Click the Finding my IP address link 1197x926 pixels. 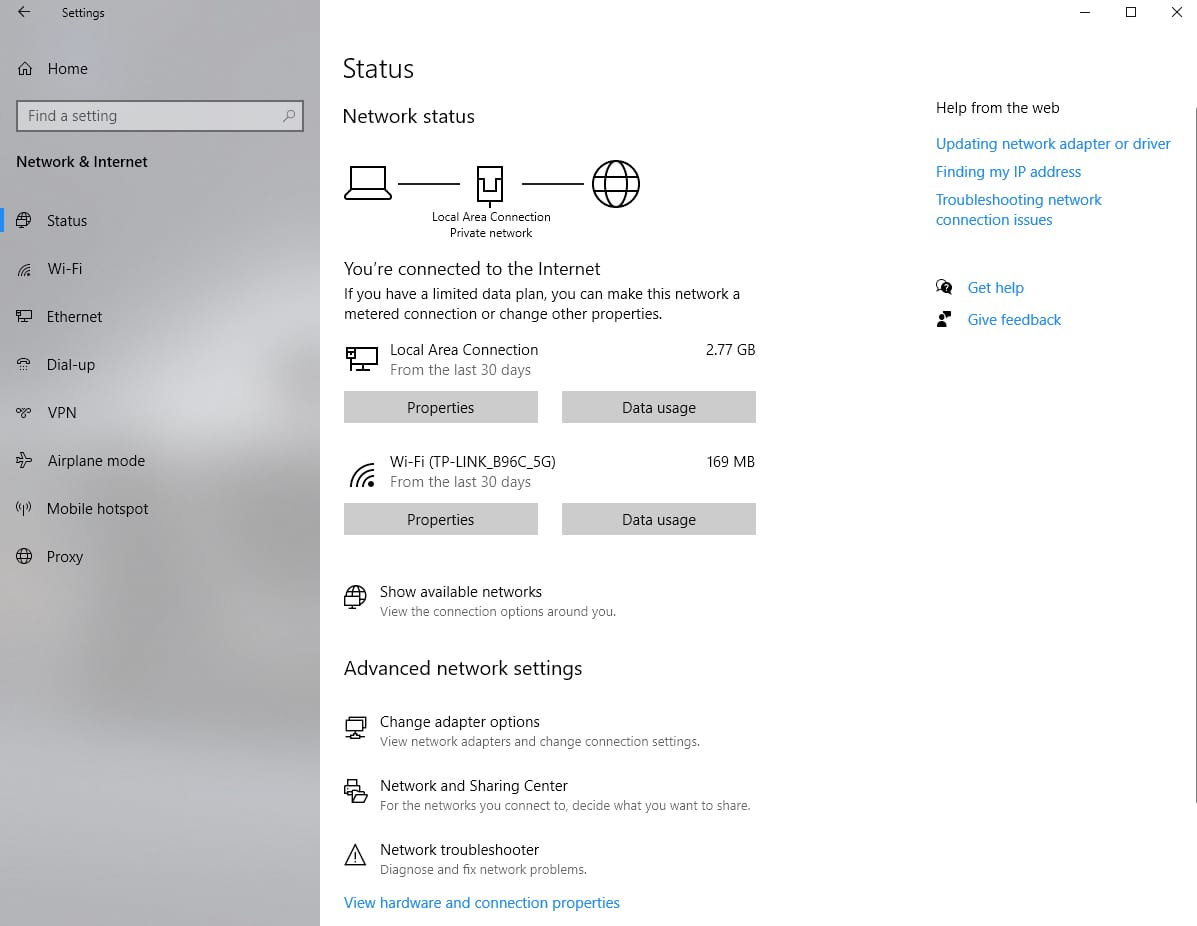1008,172
